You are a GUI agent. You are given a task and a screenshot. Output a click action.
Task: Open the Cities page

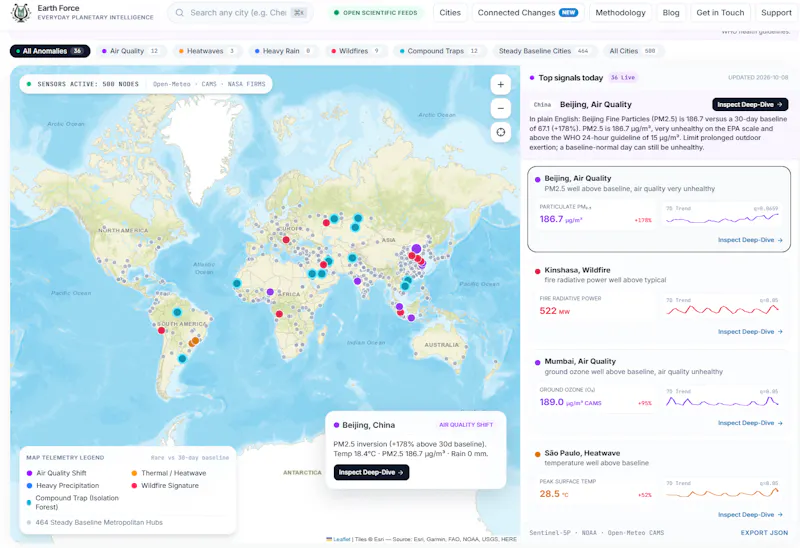point(449,13)
